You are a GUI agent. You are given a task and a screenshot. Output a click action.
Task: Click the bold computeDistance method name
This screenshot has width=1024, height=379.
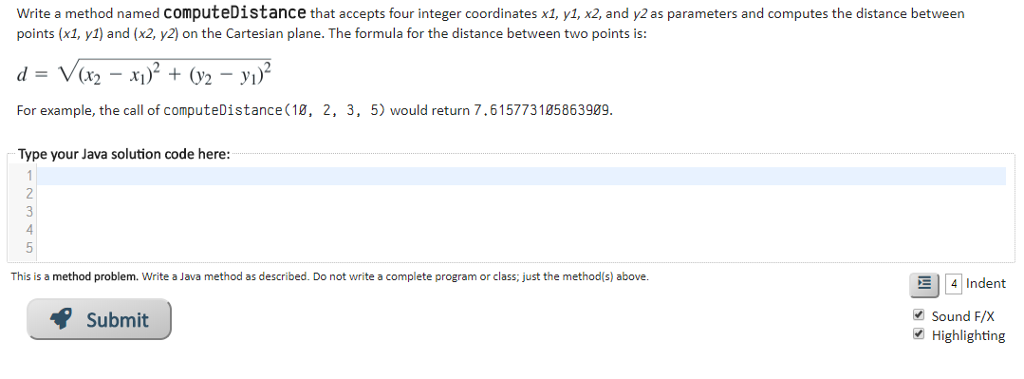click(234, 12)
